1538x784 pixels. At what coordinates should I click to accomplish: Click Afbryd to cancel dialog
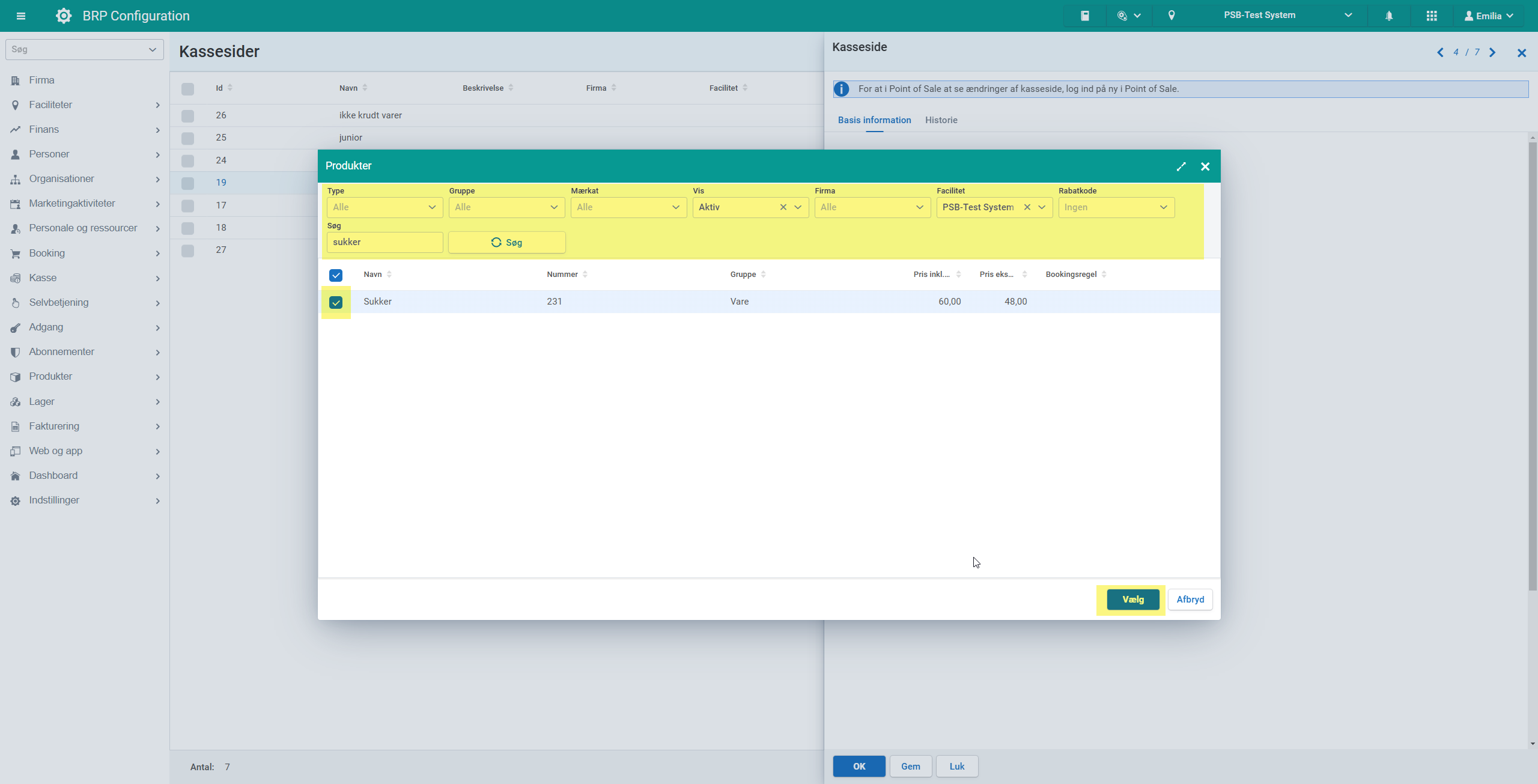click(1190, 600)
